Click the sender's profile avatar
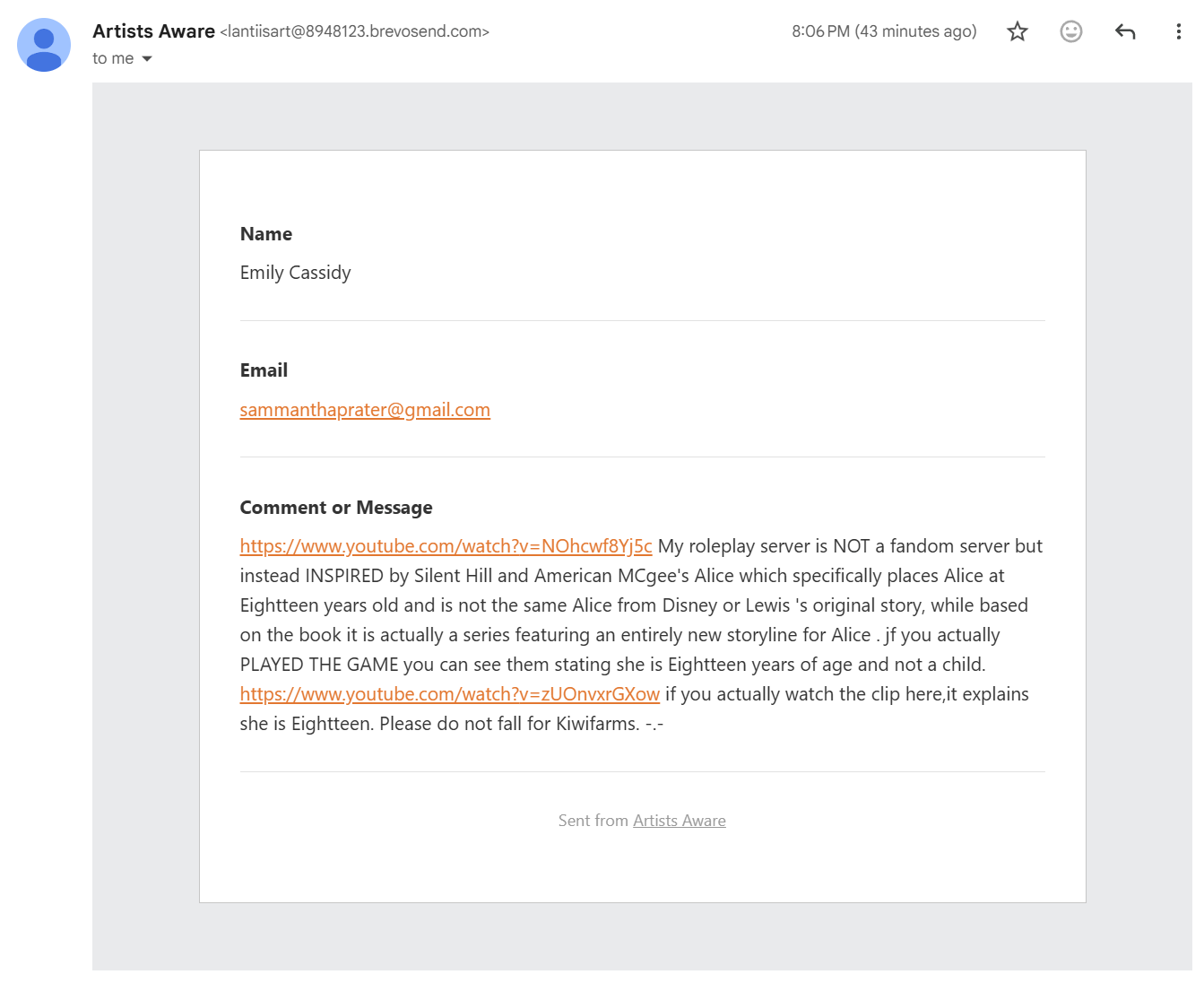This screenshot has width=1204, height=983. (x=44, y=45)
